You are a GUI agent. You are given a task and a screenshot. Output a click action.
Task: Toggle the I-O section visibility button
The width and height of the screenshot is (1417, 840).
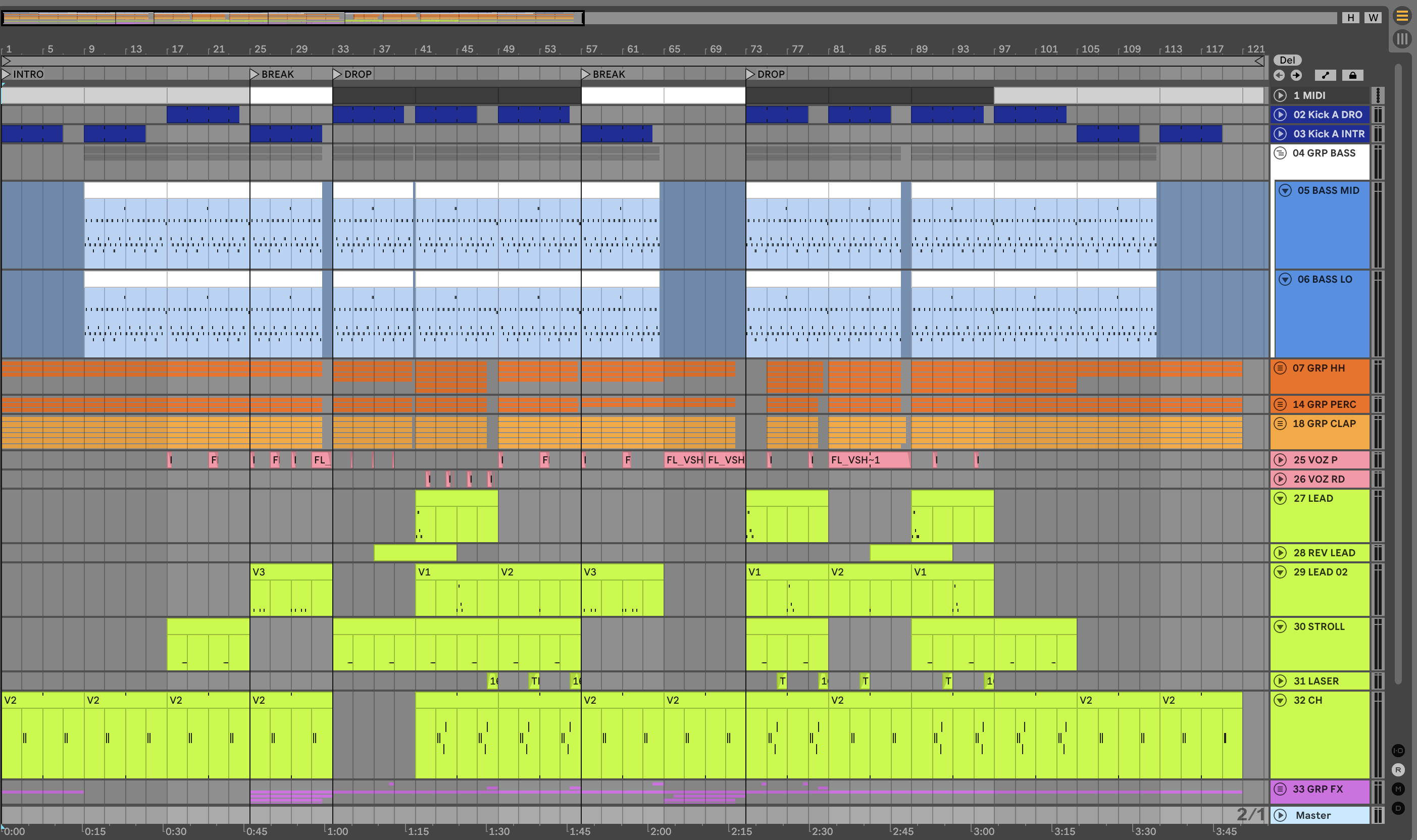[1398, 751]
